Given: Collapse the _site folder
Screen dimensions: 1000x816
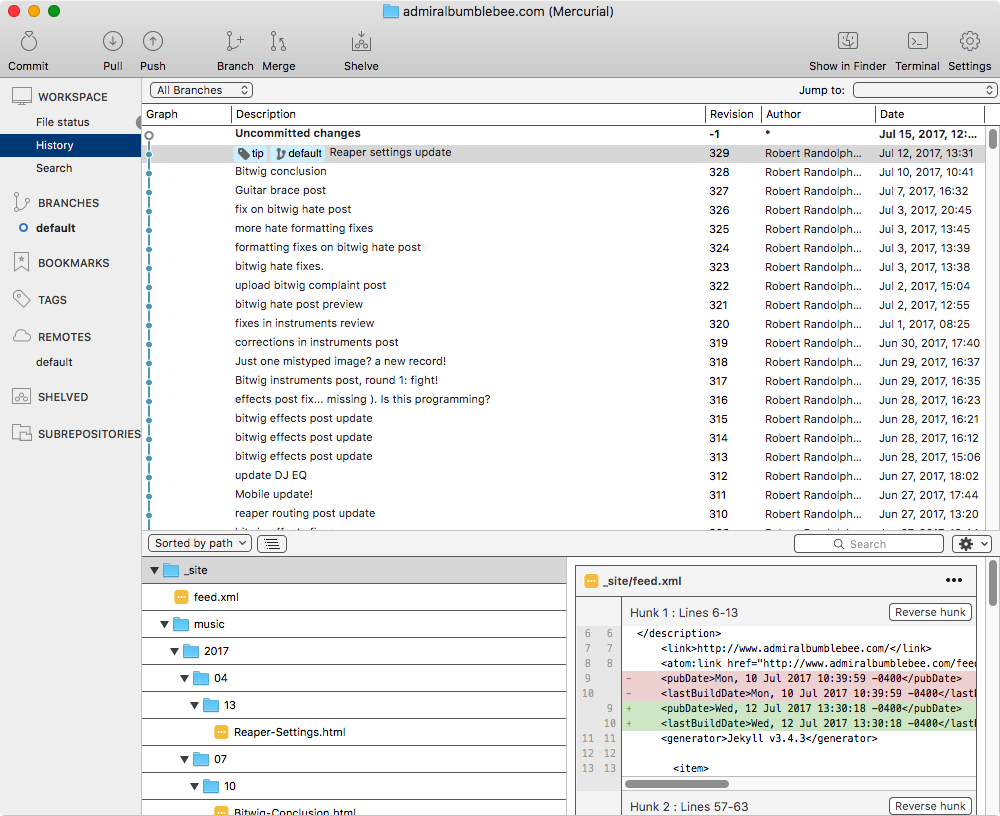Looking at the screenshot, I should [x=154, y=570].
